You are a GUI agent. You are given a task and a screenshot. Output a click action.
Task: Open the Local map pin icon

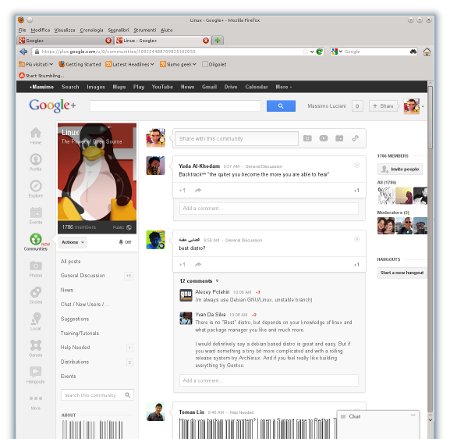[x=35, y=319]
